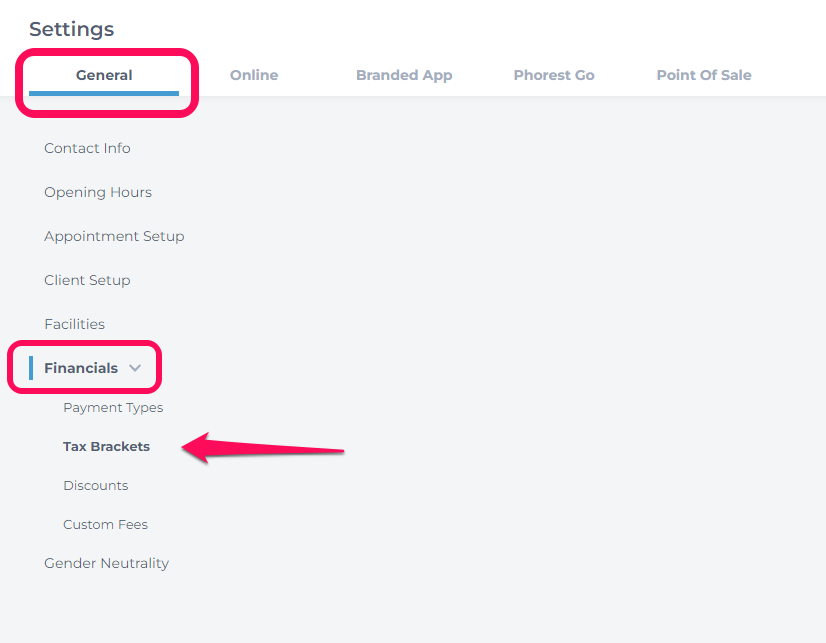Viewport: 826px width, 643px height.
Task: Switch to the General tab
Action: [x=104, y=75]
